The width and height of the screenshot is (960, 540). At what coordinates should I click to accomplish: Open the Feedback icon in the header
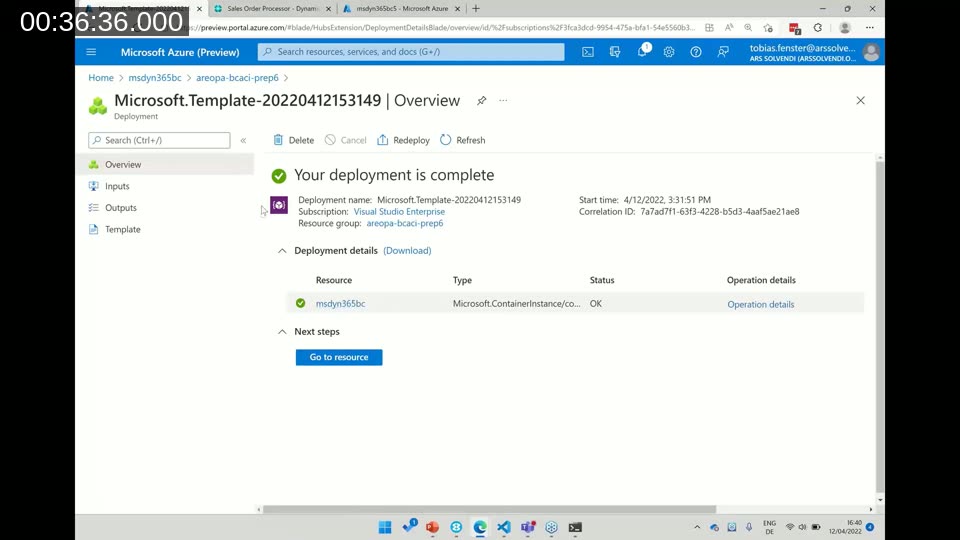tap(723, 52)
